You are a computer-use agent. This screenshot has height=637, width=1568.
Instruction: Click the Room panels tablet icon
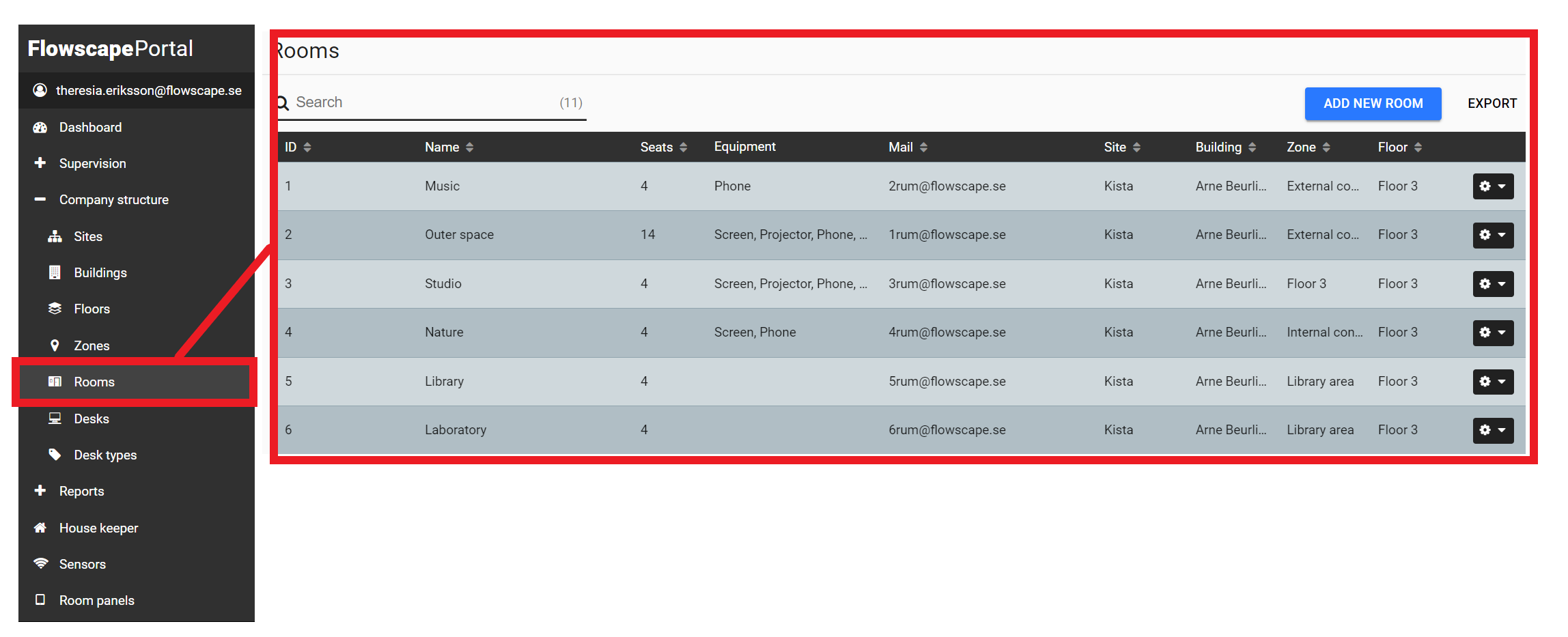(x=40, y=600)
